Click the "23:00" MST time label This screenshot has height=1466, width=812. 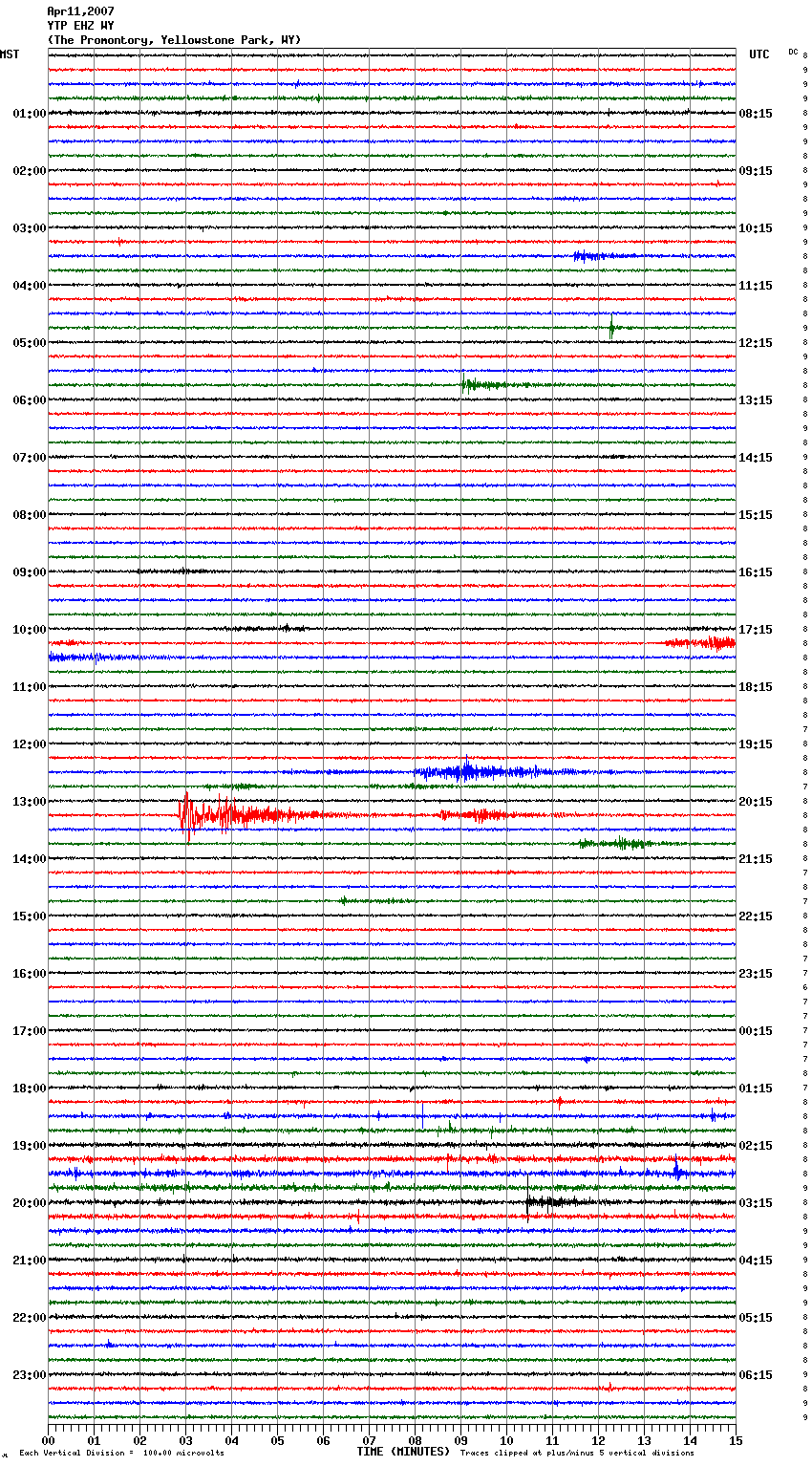coord(30,1375)
